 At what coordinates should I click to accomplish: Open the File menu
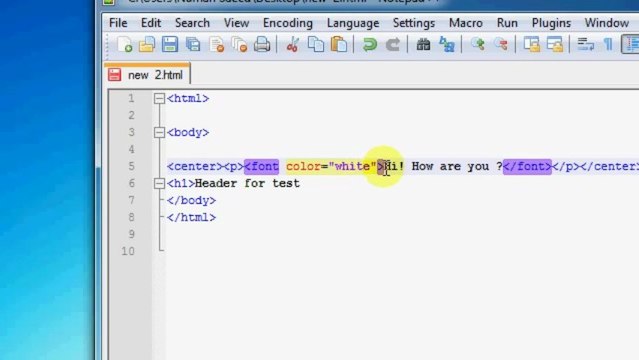click(118, 23)
